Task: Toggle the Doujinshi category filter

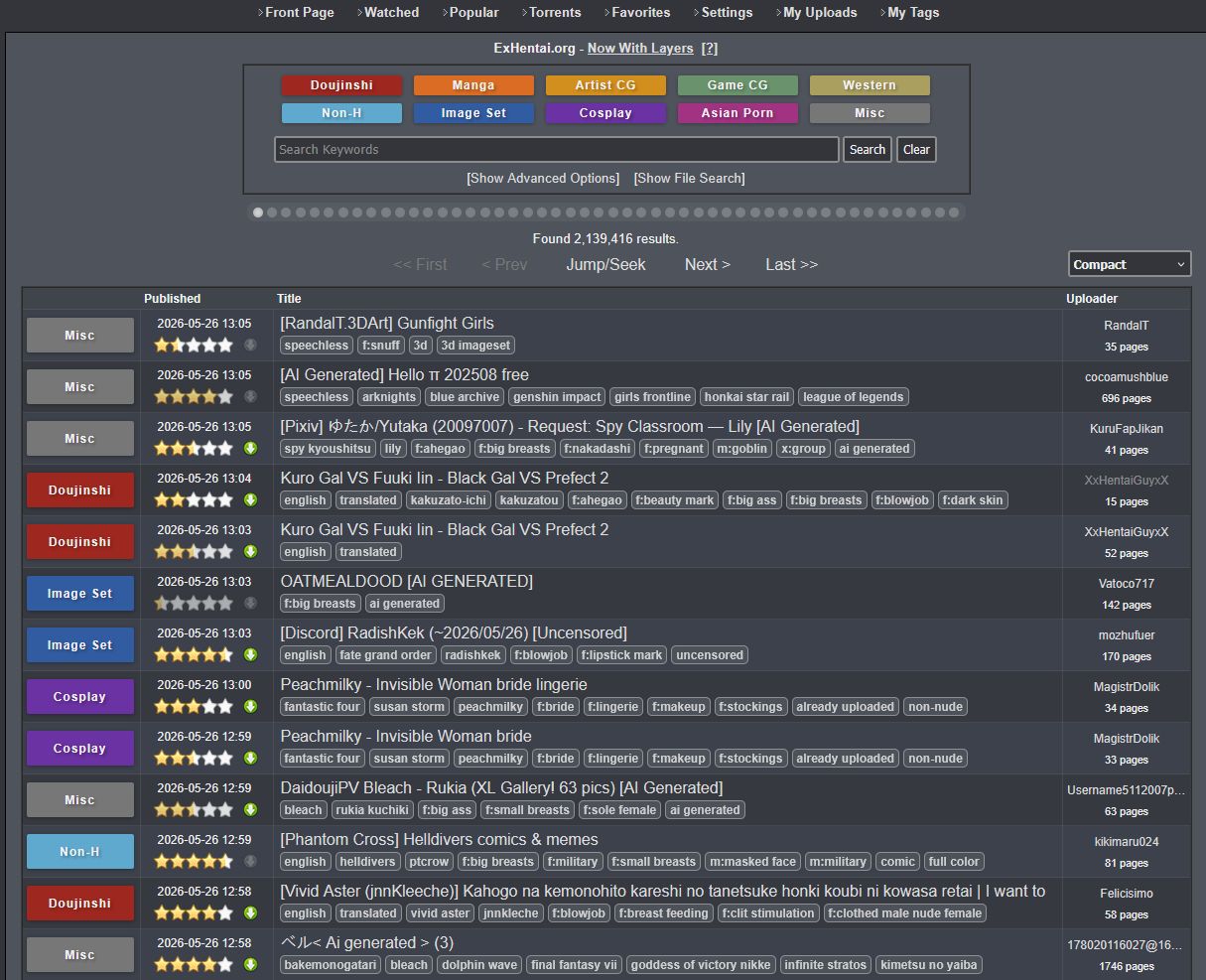Action: click(341, 85)
